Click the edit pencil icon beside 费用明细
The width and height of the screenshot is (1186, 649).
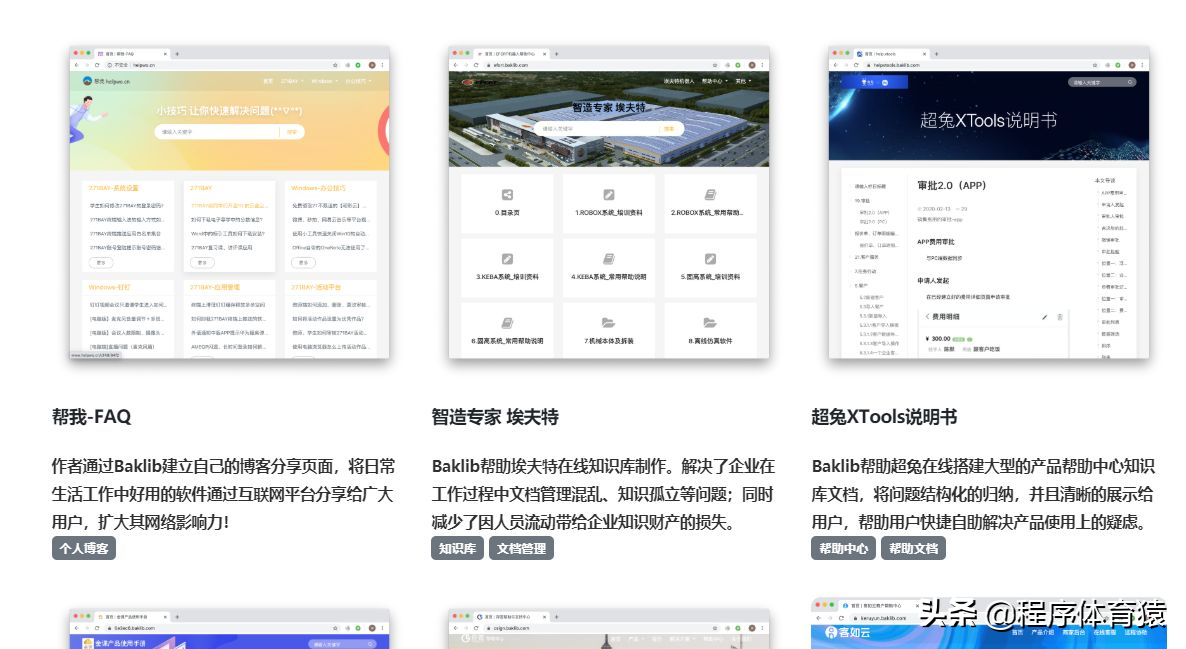[1045, 317]
